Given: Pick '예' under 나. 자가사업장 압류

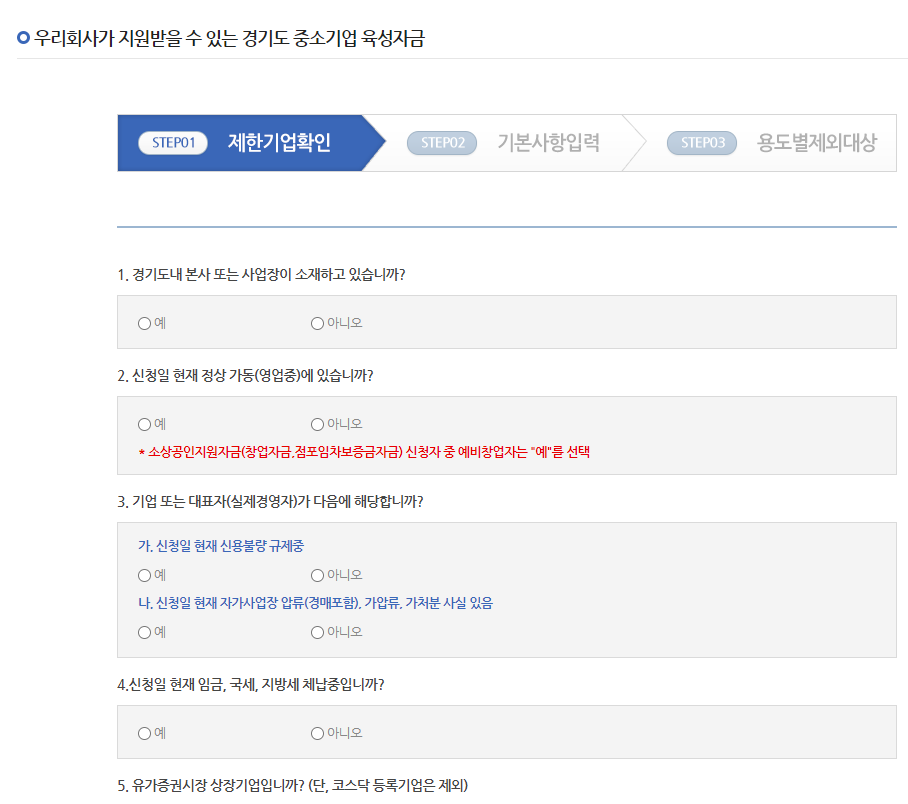Looking at the screenshot, I should click(145, 632).
